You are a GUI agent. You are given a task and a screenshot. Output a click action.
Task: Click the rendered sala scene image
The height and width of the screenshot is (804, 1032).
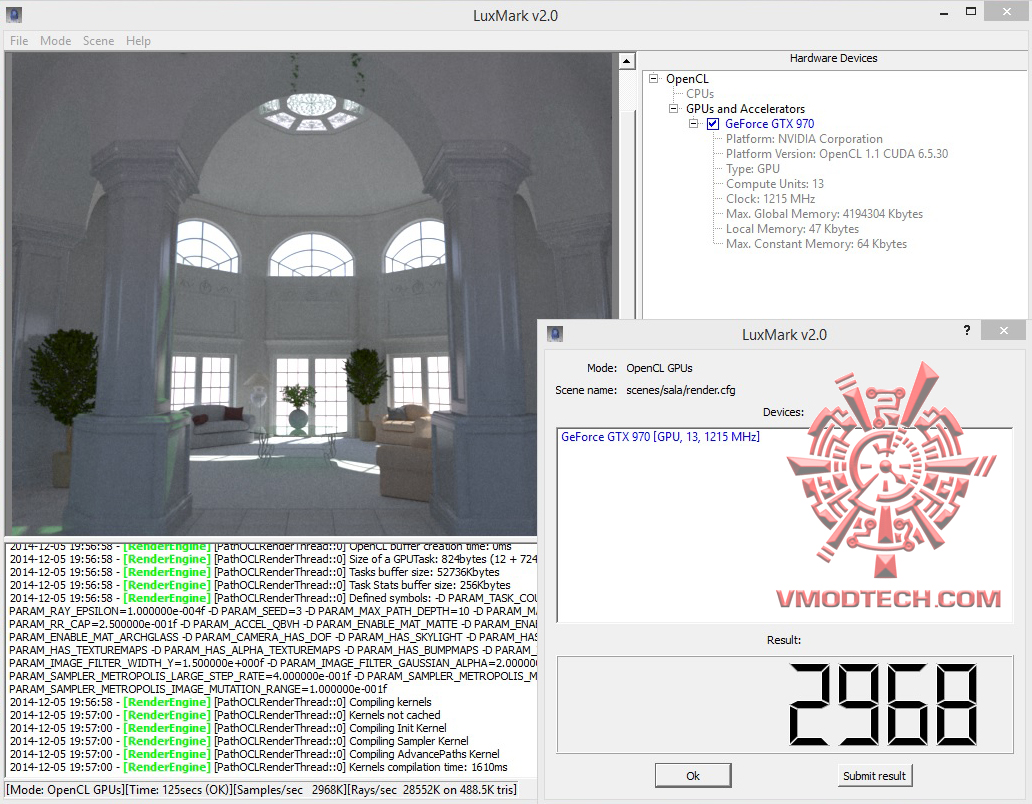click(312, 294)
